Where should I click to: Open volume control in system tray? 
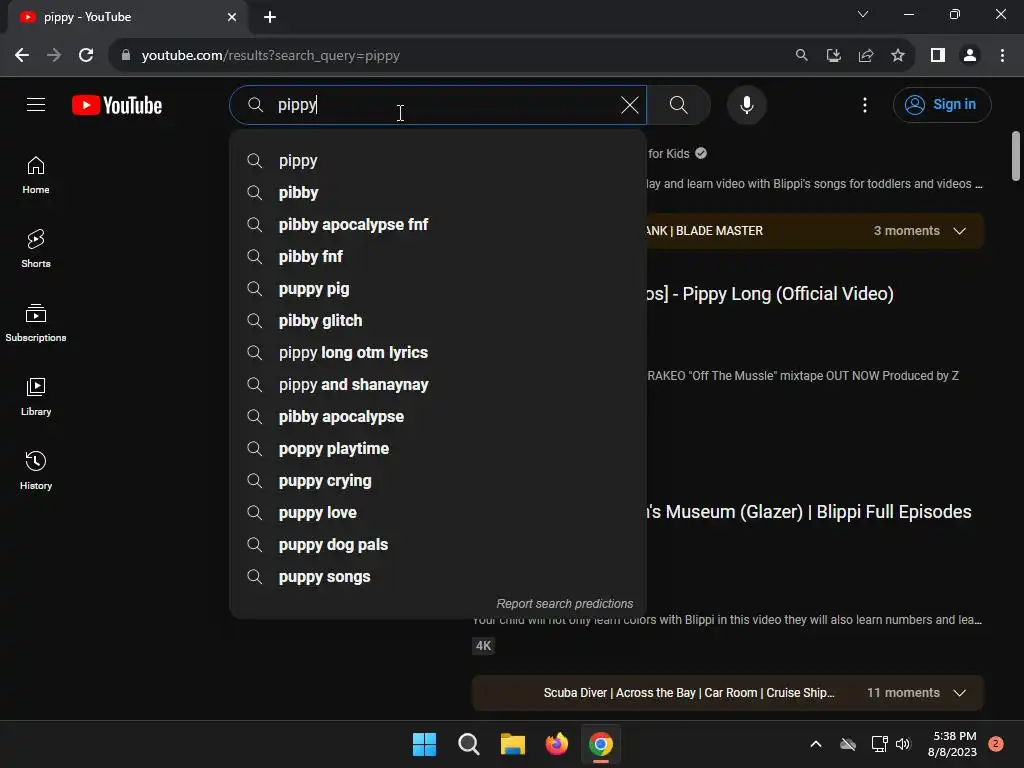pos(903,744)
